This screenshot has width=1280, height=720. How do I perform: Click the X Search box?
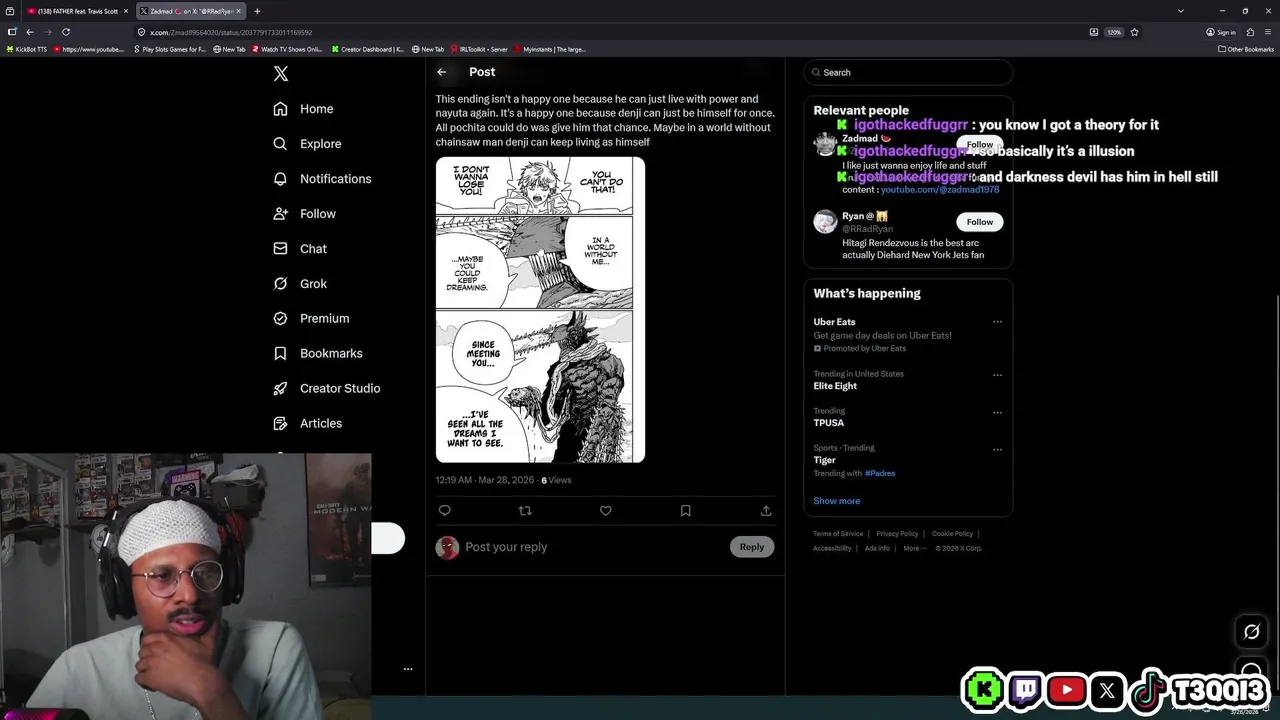908,72
